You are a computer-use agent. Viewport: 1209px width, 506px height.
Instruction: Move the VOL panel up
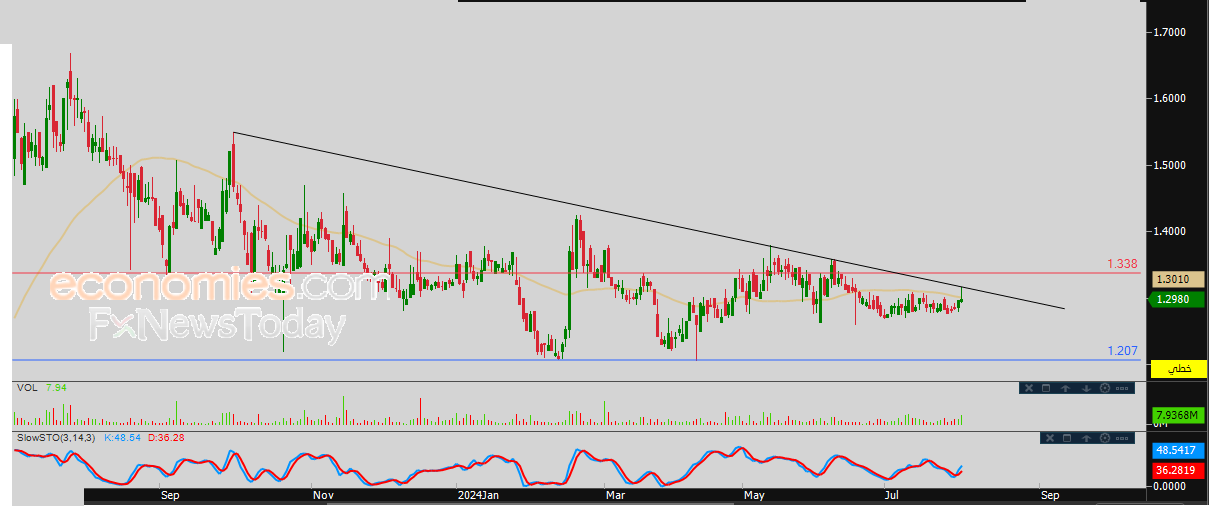1066,388
